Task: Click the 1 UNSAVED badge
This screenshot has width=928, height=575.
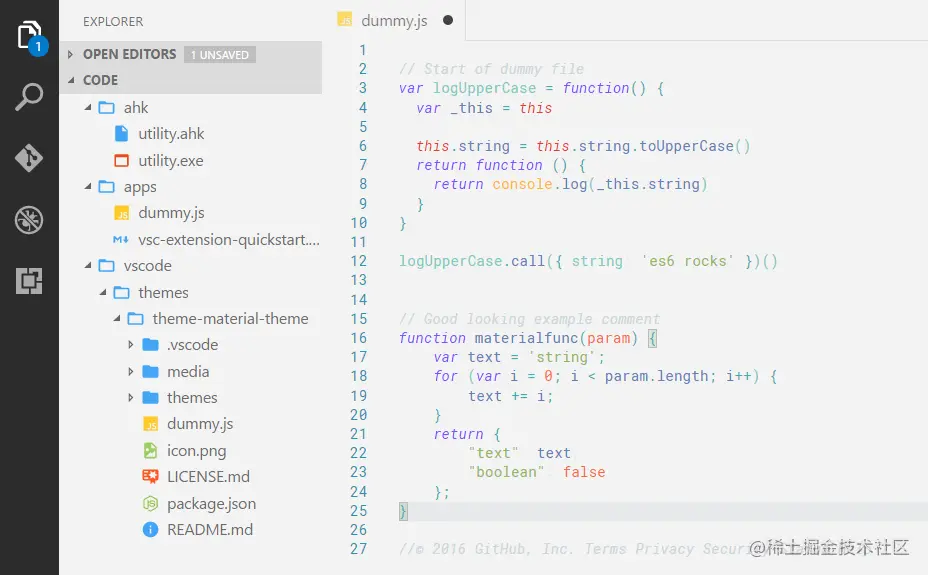Action: [220, 55]
